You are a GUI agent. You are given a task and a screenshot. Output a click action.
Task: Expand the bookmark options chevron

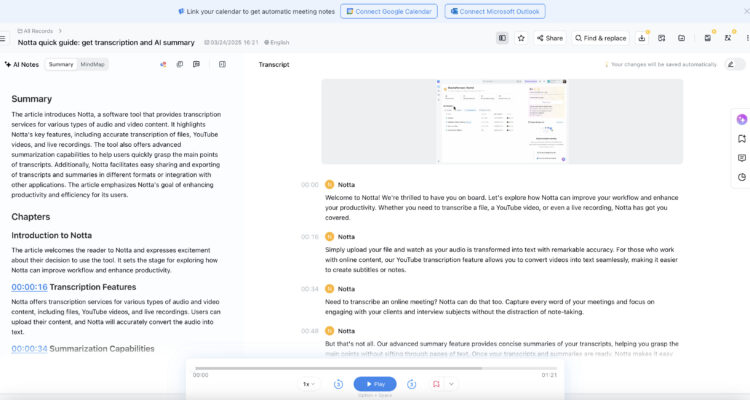451,384
